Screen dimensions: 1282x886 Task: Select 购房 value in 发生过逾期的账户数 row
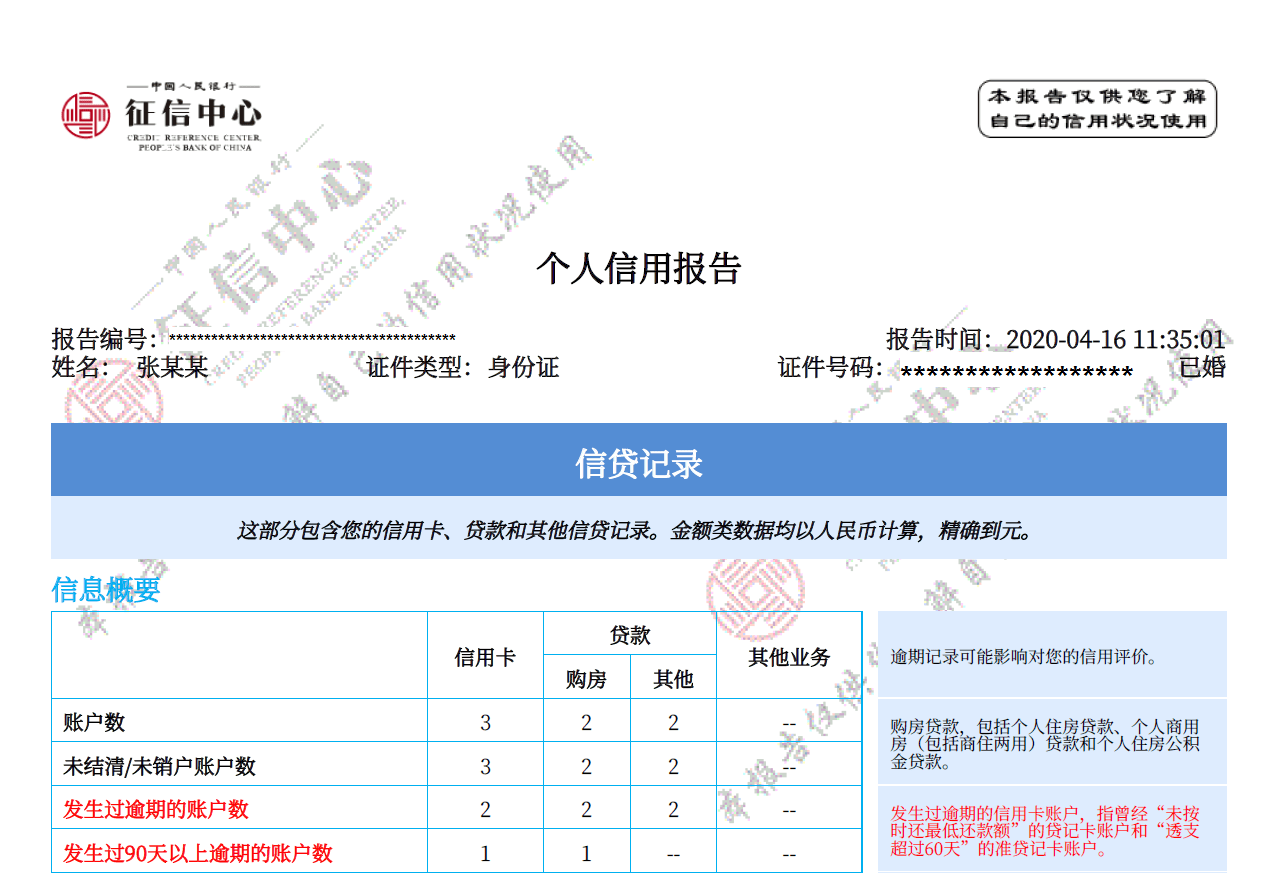tap(586, 810)
